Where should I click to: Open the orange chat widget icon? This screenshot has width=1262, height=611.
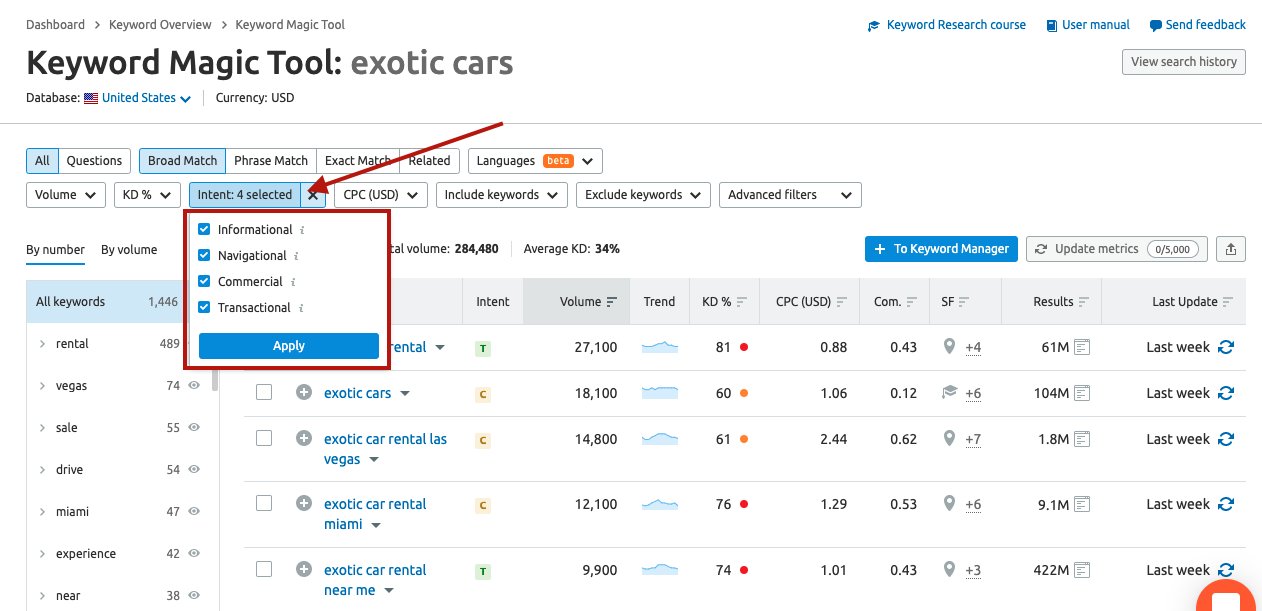pyautogui.click(x=1226, y=598)
